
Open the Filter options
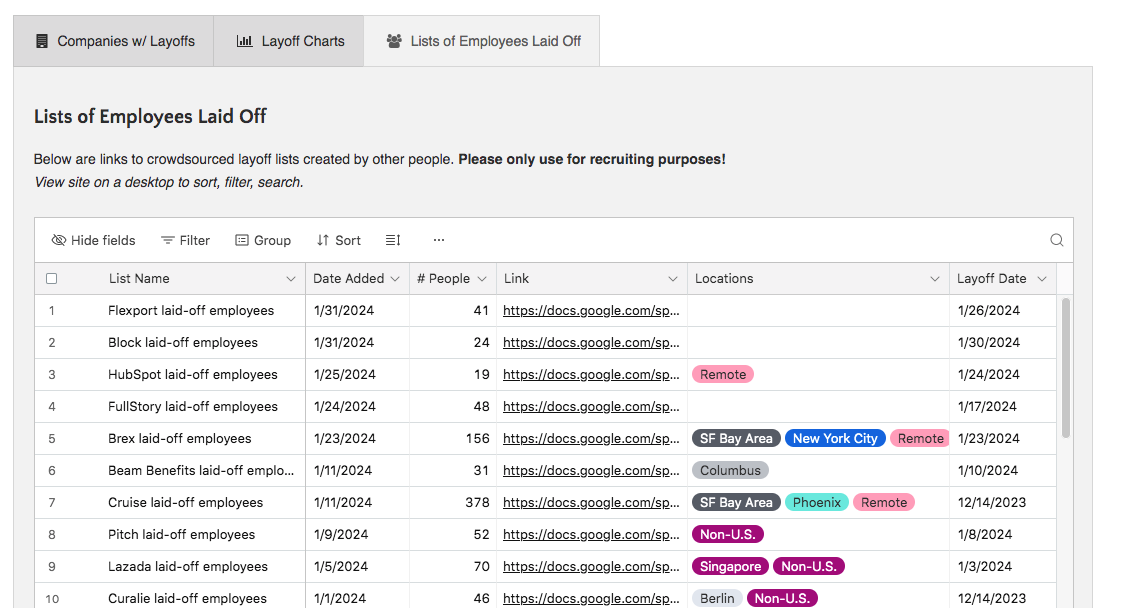coord(185,240)
